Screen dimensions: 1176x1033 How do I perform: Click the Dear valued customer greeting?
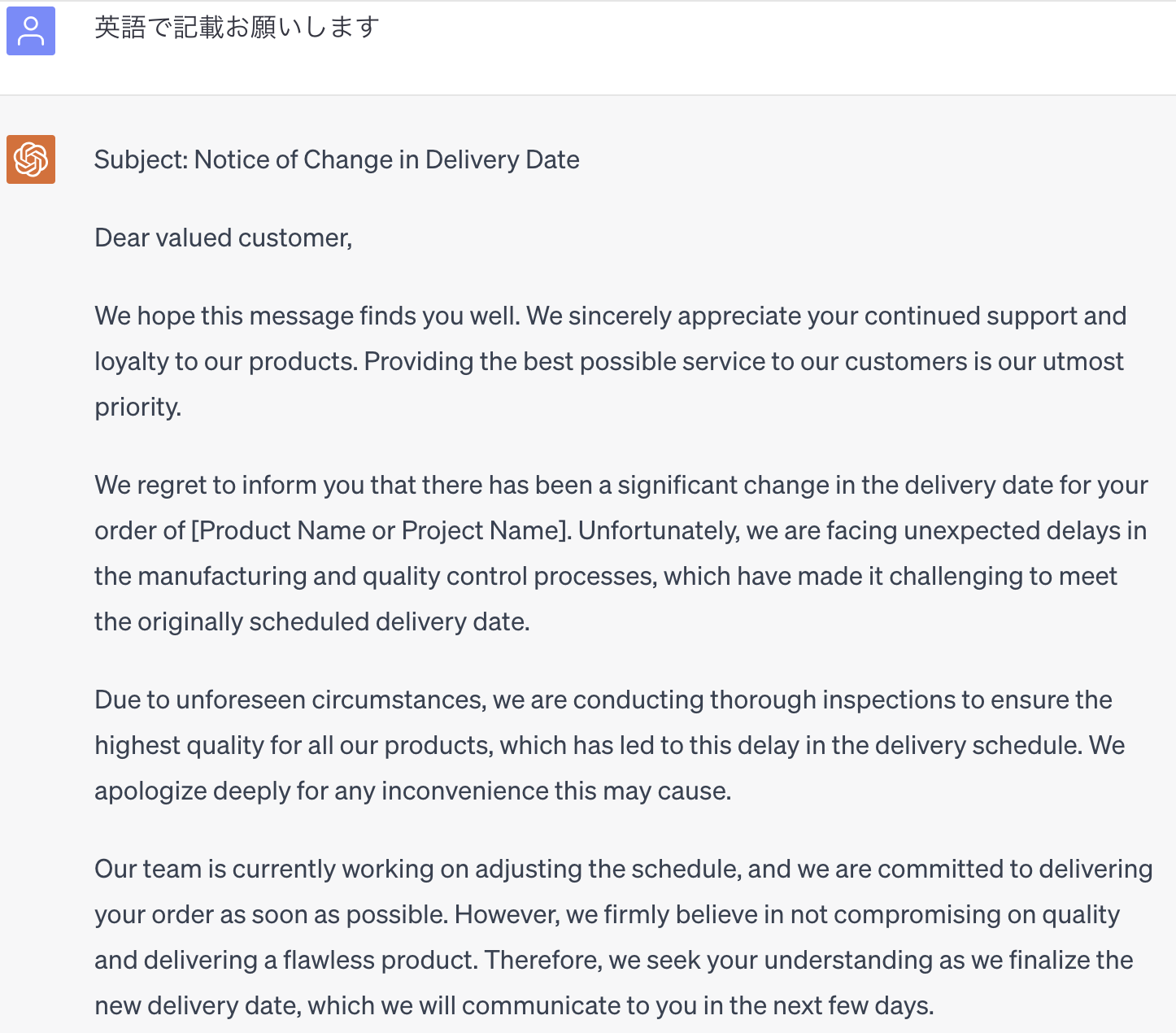pyautogui.click(x=224, y=238)
